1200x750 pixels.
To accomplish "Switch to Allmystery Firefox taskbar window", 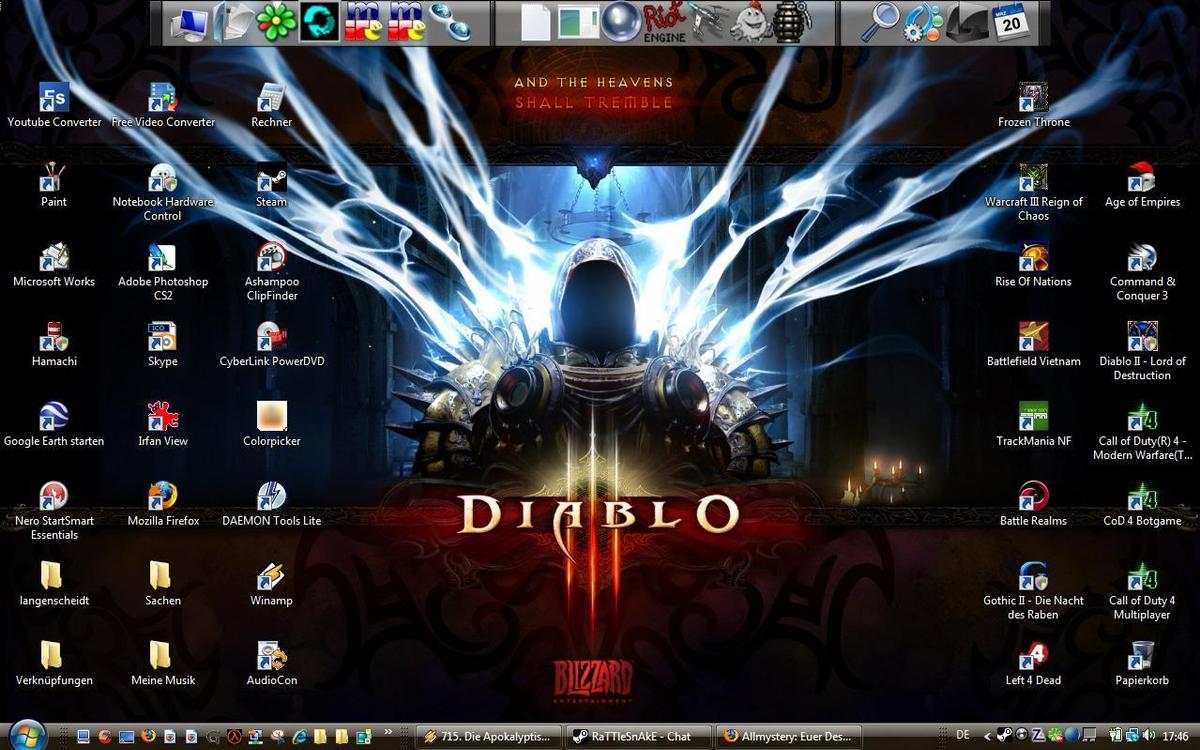I will [787, 736].
